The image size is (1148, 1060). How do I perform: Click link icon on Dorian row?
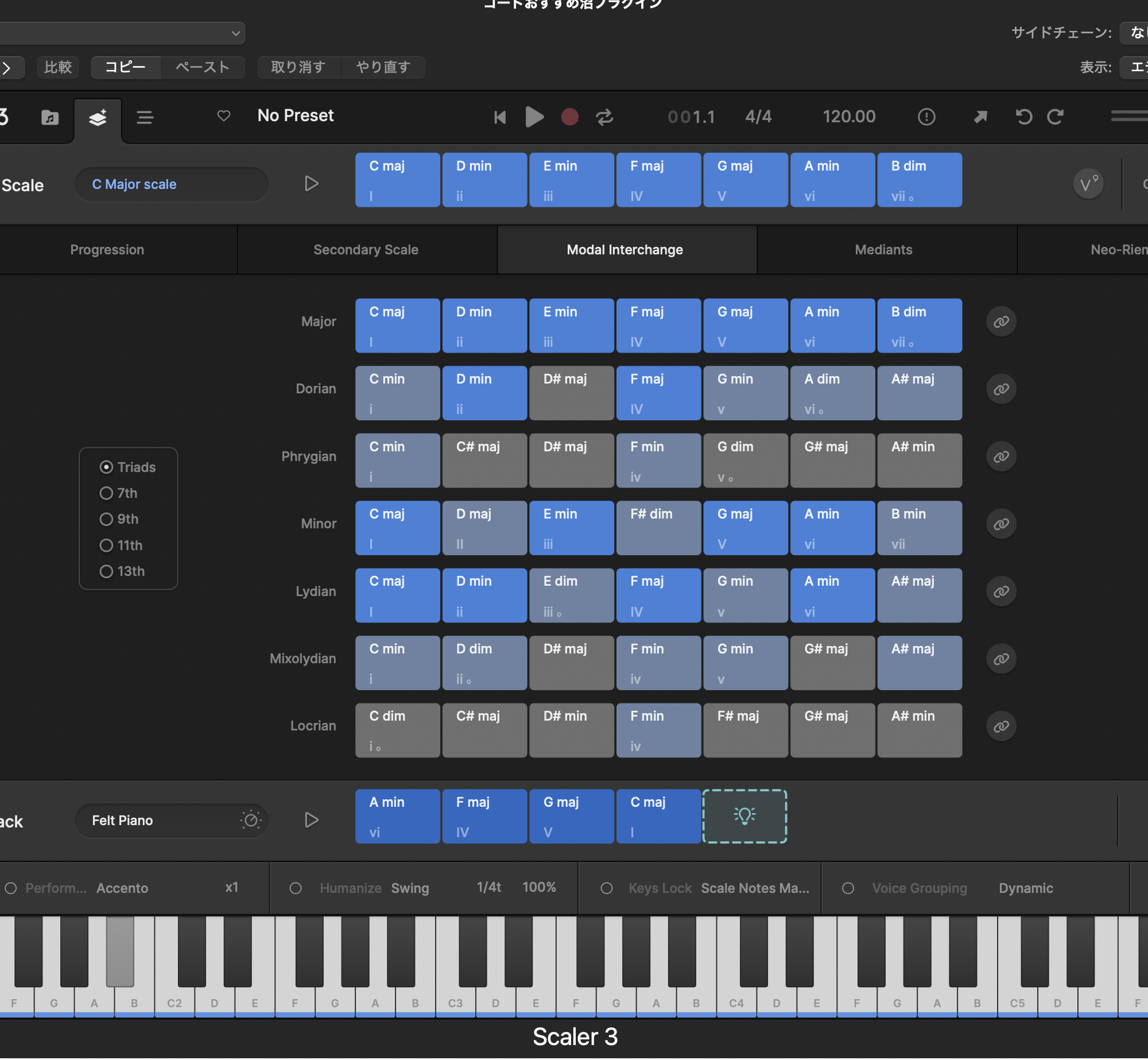(x=1001, y=389)
